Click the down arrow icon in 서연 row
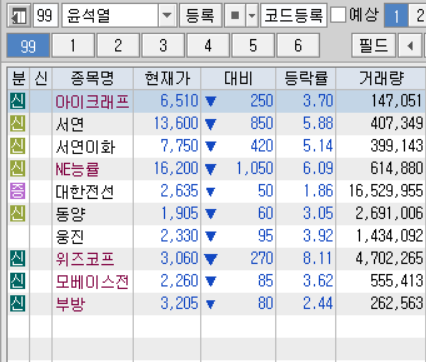Screen dimensions: 426x362 [x=211, y=124]
